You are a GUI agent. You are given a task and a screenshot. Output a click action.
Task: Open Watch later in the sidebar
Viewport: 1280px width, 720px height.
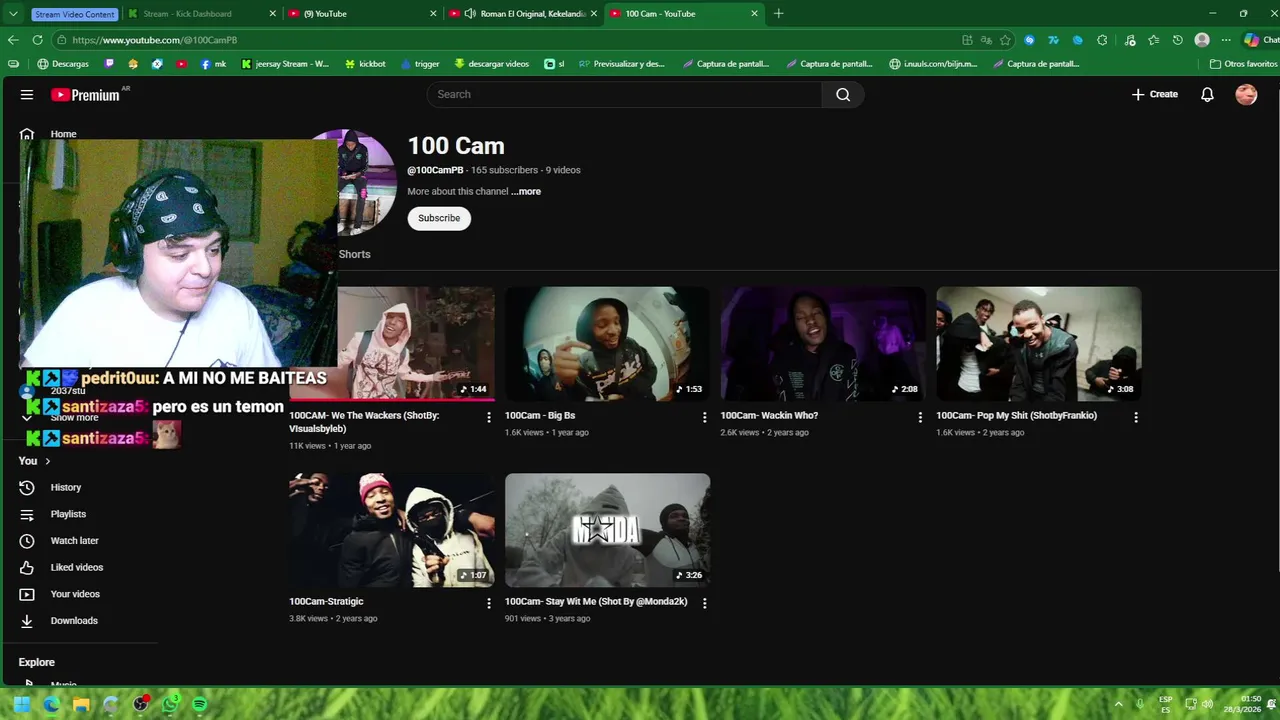75,541
